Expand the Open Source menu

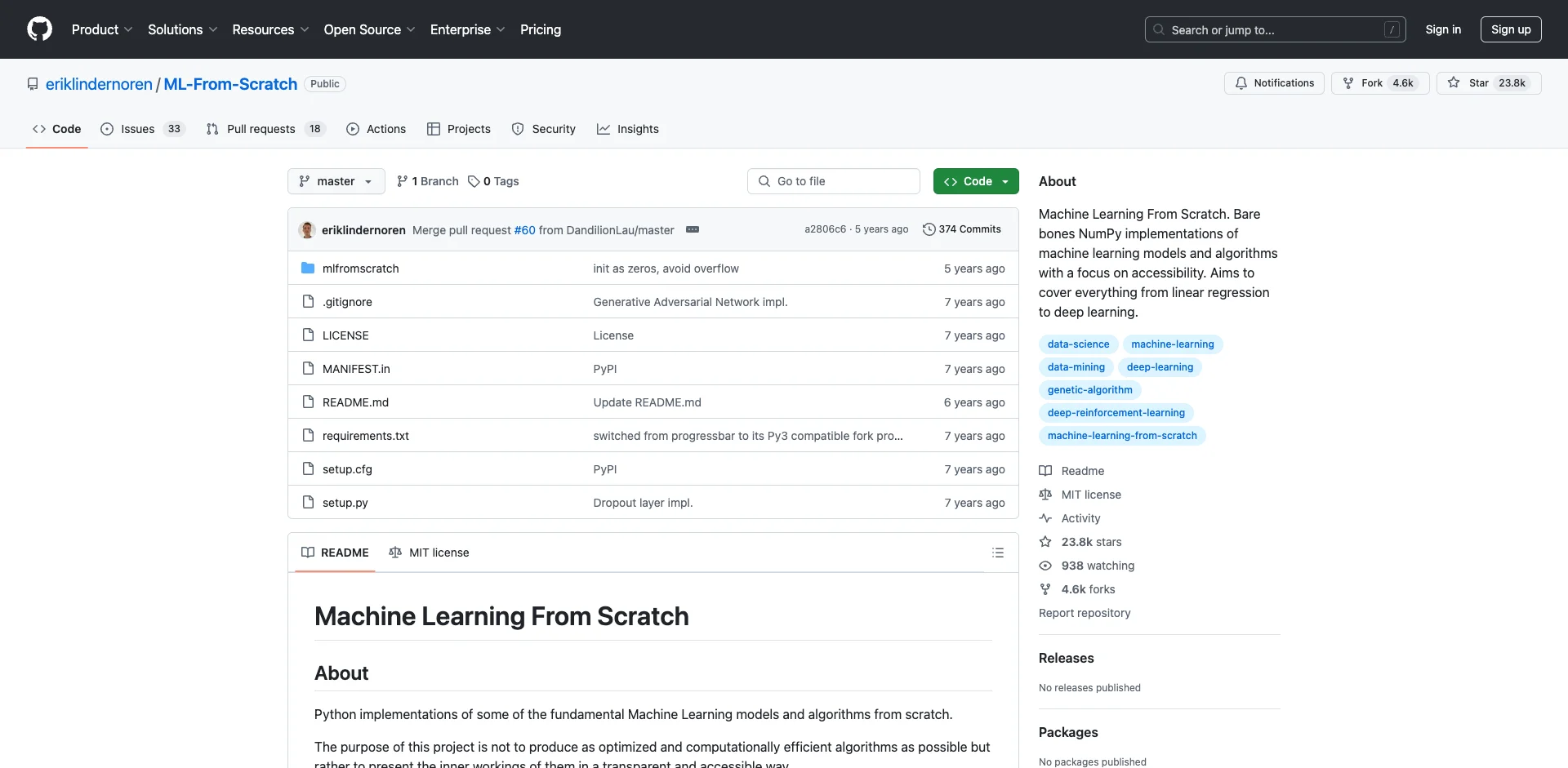click(x=369, y=29)
